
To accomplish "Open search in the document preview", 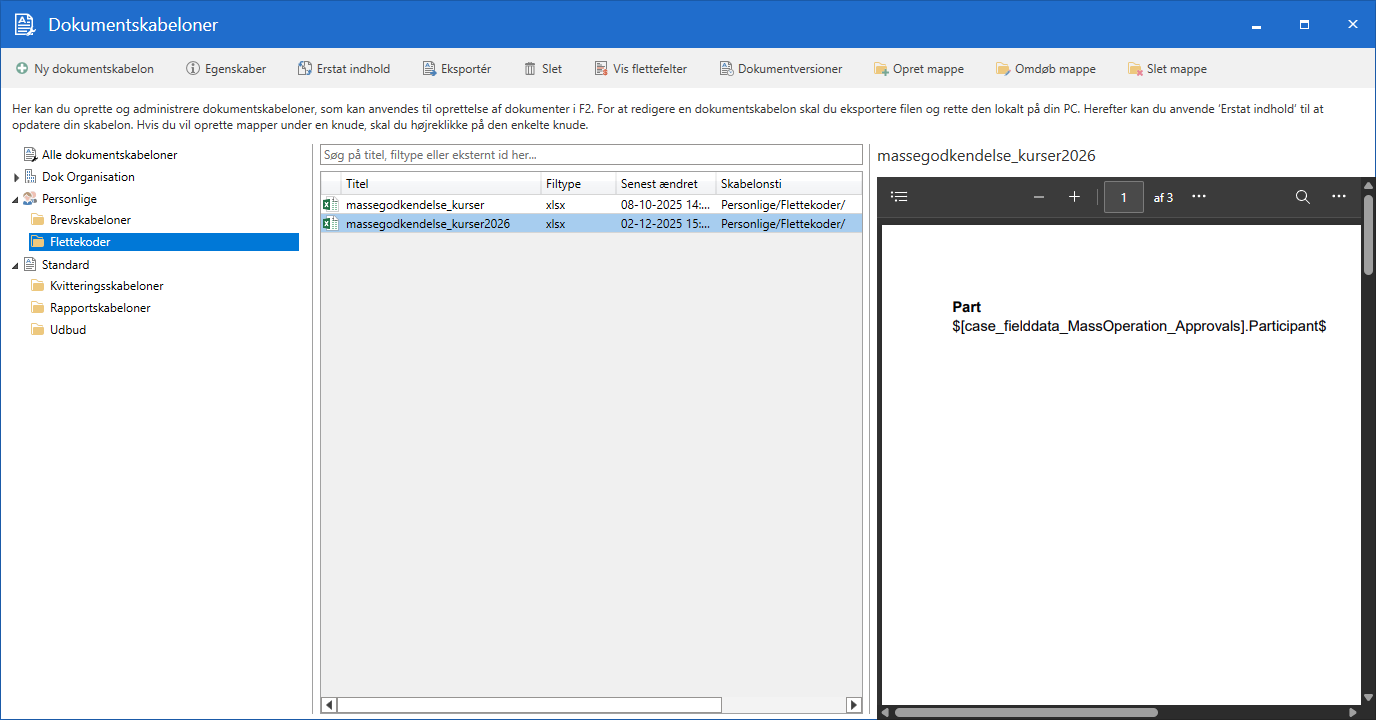I will (x=1302, y=196).
